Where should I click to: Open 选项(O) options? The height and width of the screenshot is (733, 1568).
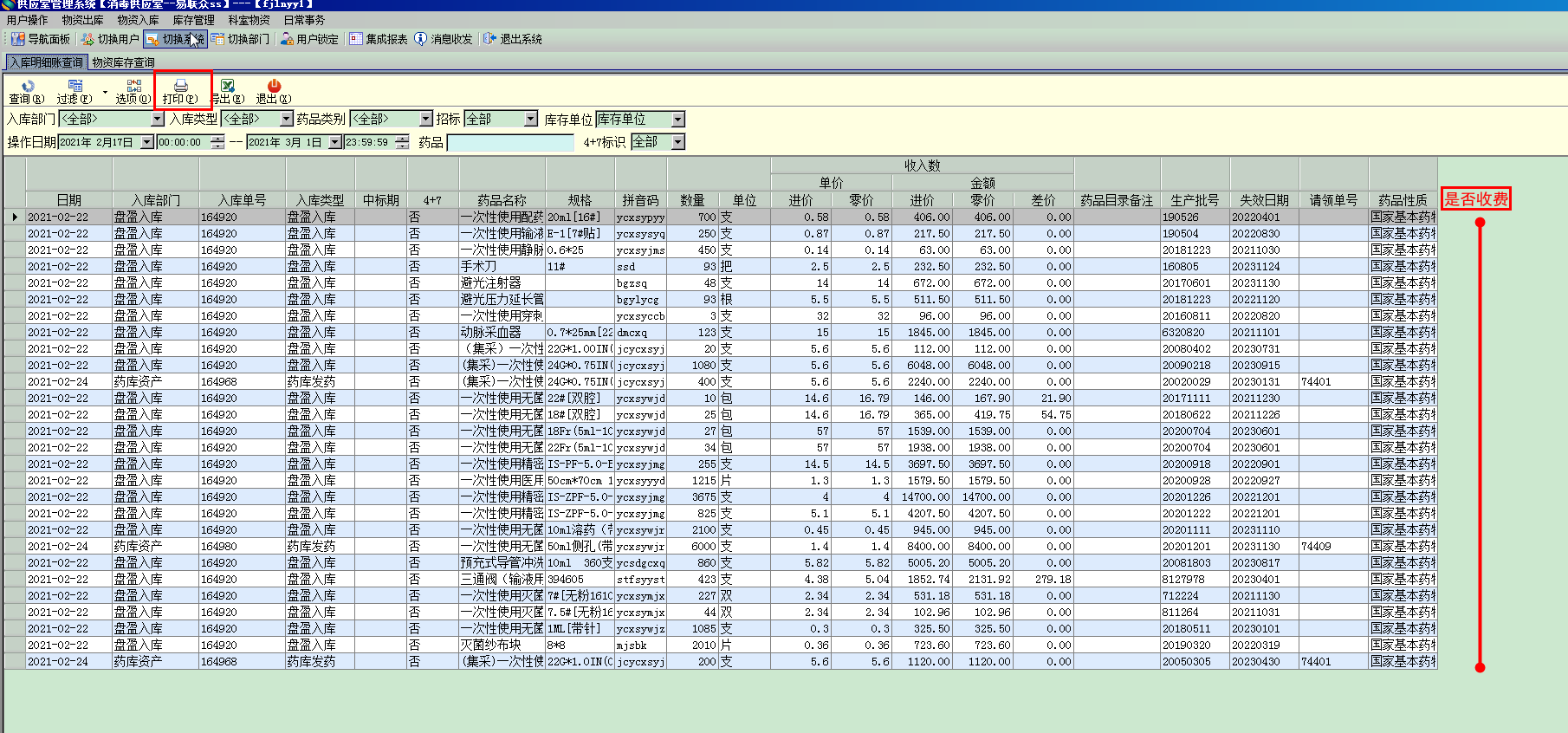coord(133,92)
